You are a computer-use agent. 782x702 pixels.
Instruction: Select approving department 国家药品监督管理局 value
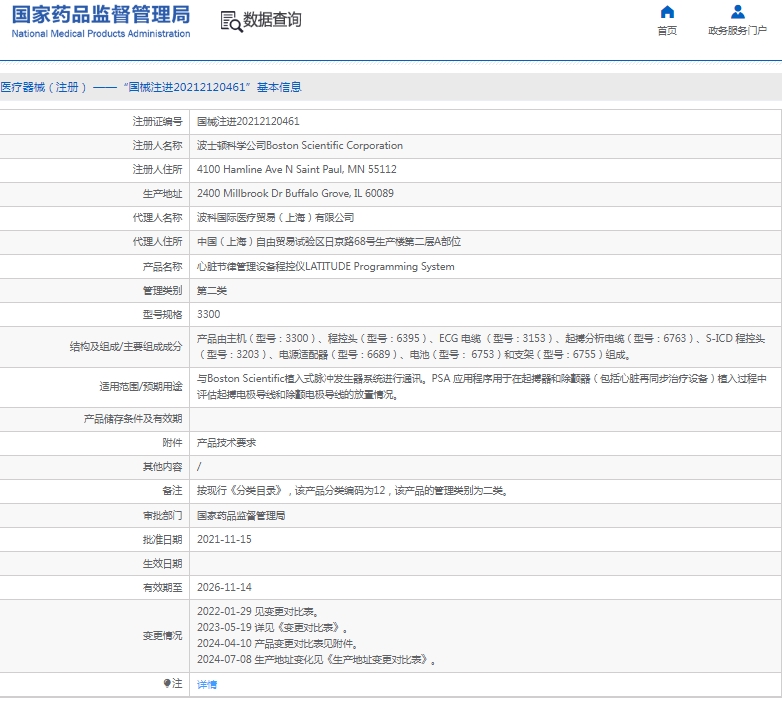click(x=241, y=516)
